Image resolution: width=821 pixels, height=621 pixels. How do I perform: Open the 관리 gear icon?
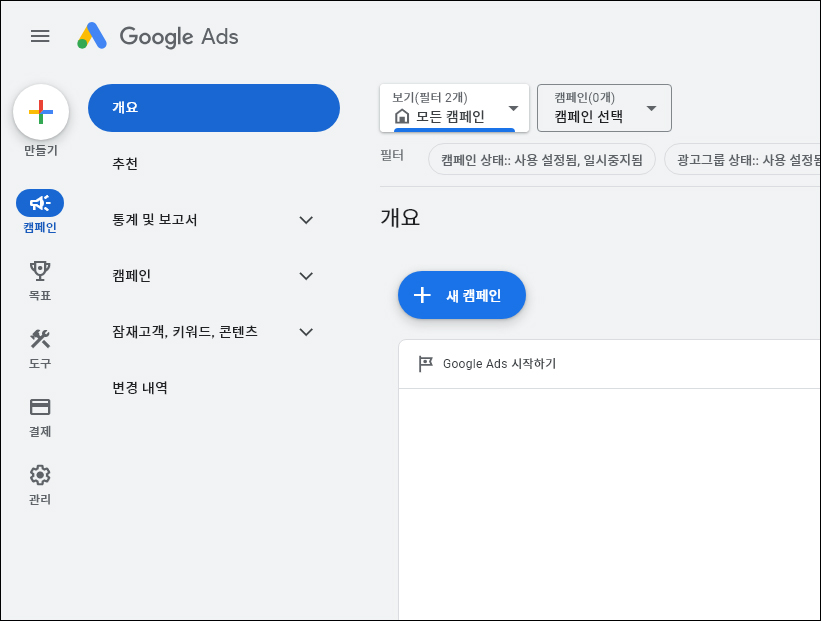click(x=40, y=475)
